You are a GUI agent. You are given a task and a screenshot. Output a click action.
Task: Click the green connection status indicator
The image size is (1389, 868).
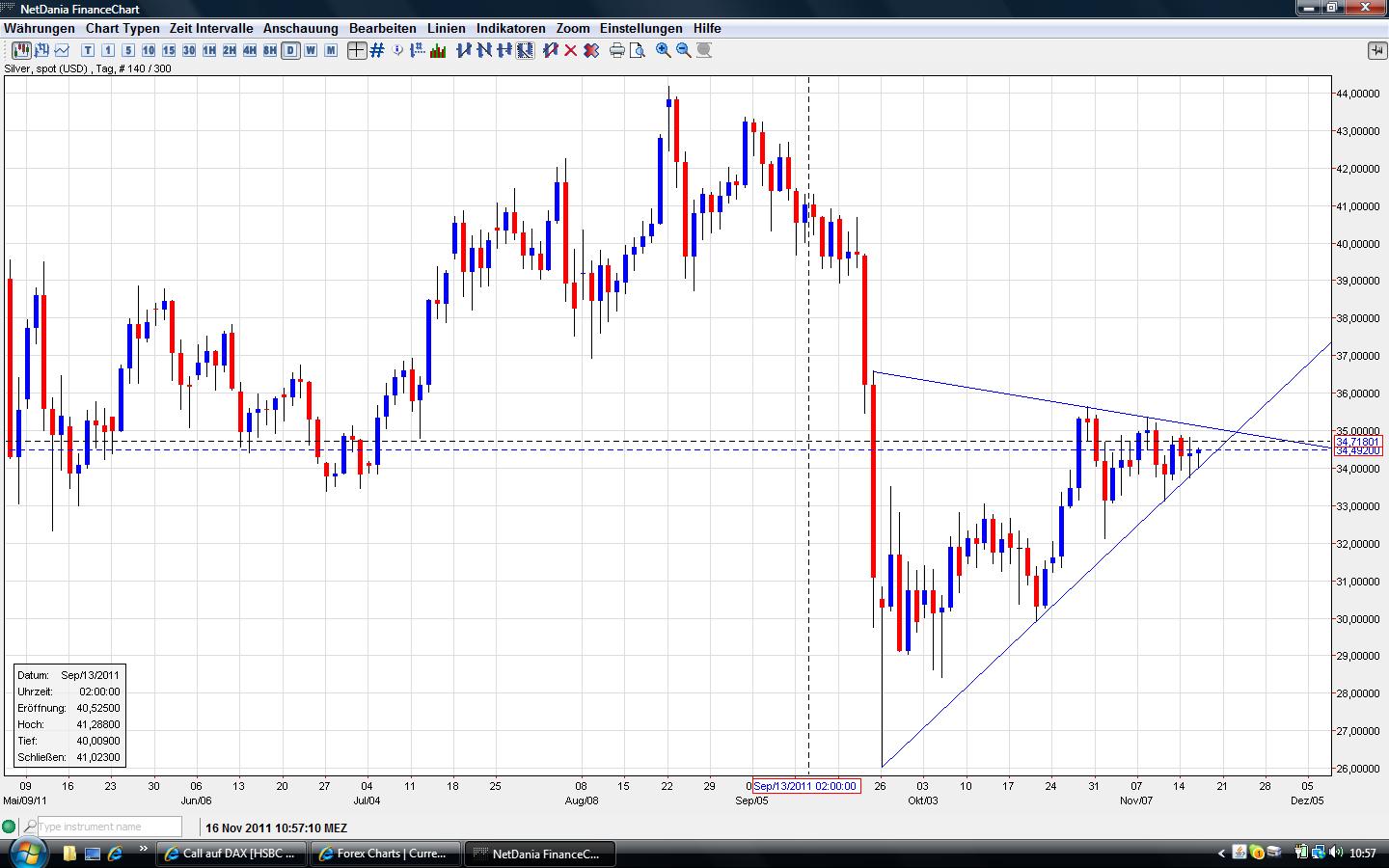click(x=10, y=827)
